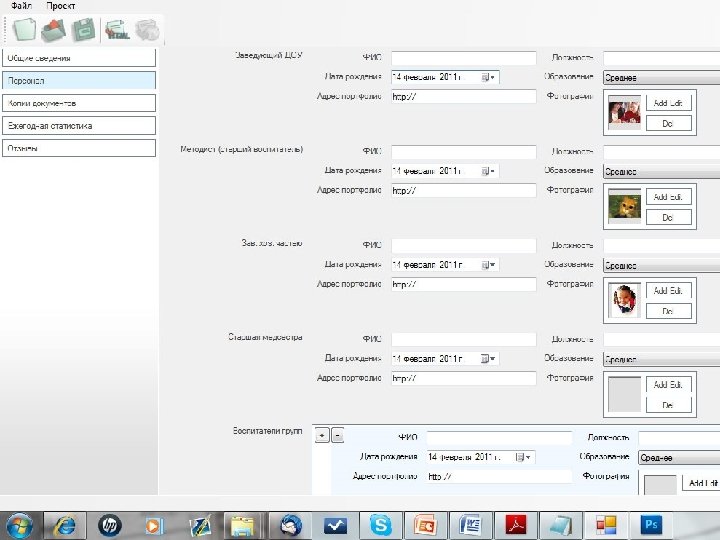The width and height of the screenshot is (720, 540).
Task: Click Add/Edit photo button for Методист
Action: tap(669, 197)
